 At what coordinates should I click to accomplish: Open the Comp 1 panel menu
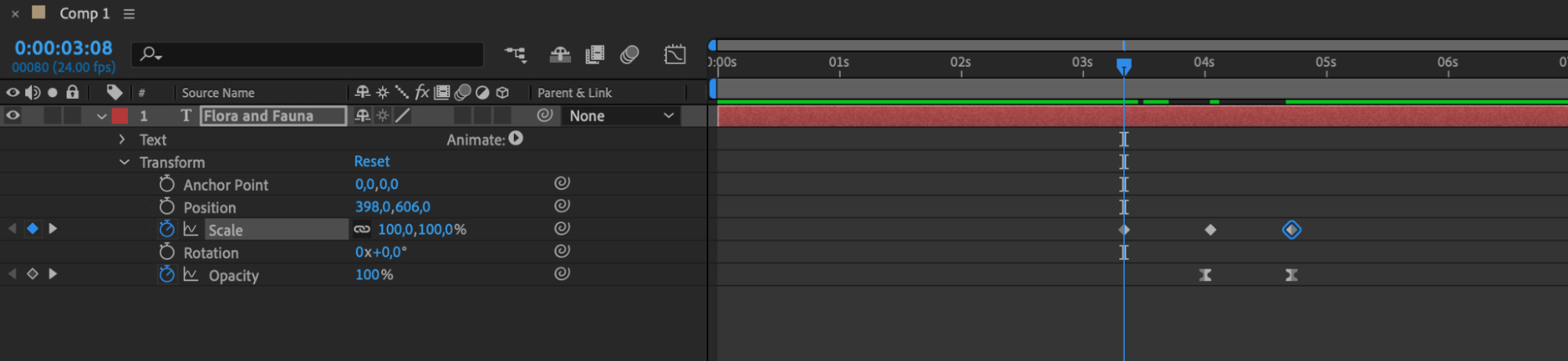pyautogui.click(x=129, y=13)
